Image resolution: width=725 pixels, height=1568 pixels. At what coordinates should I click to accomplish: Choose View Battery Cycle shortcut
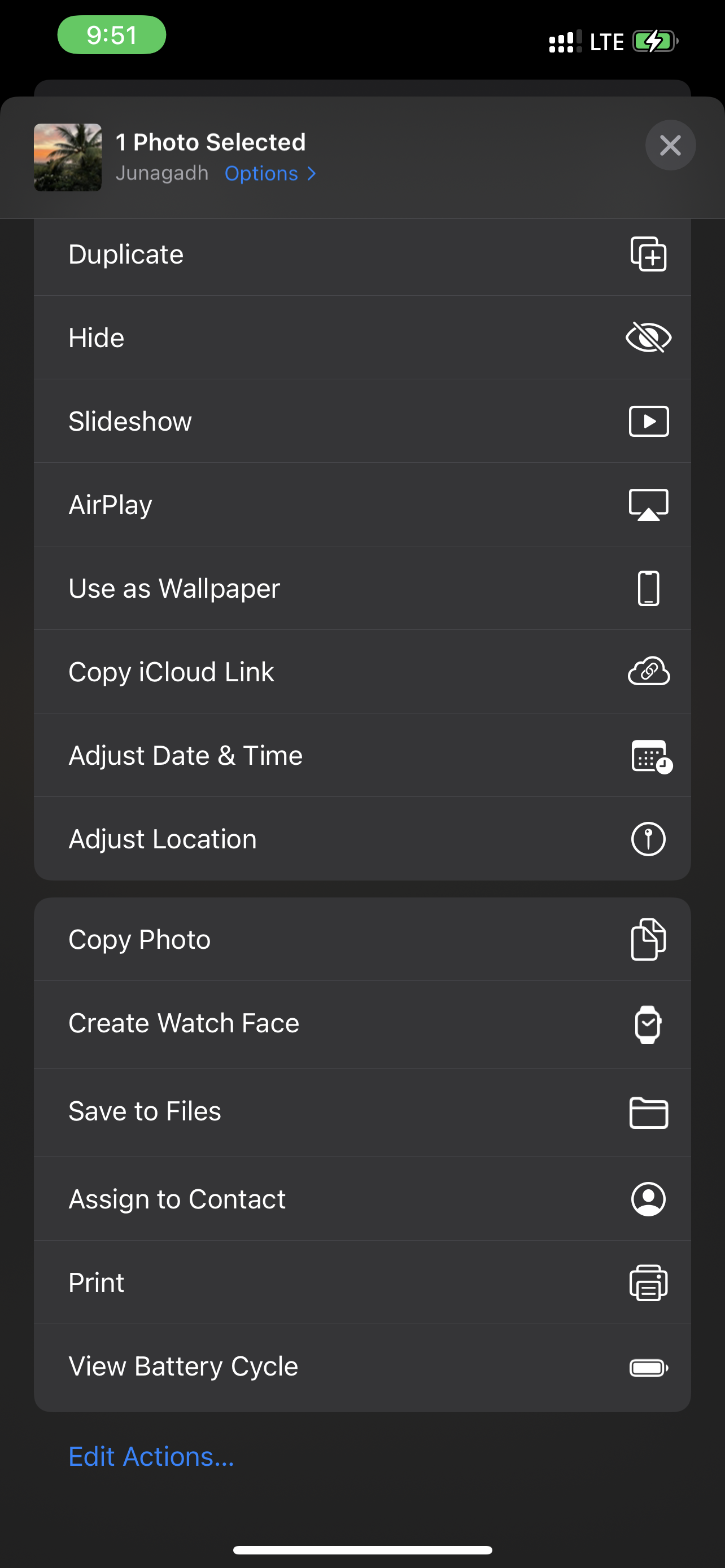click(x=184, y=1366)
